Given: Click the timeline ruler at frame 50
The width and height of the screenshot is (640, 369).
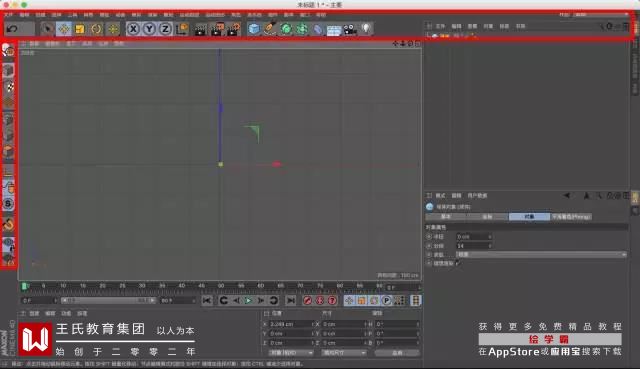Looking at the screenshot, I should point(221,286).
